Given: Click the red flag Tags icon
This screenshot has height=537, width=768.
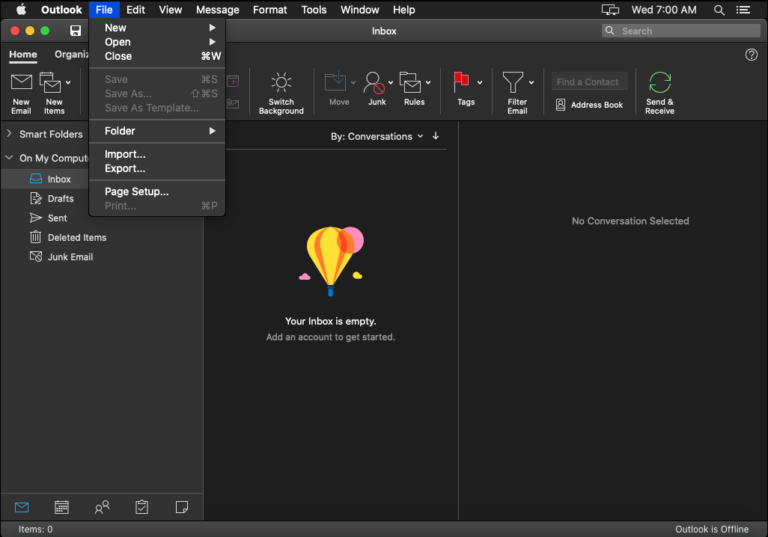Looking at the screenshot, I should pos(461,82).
